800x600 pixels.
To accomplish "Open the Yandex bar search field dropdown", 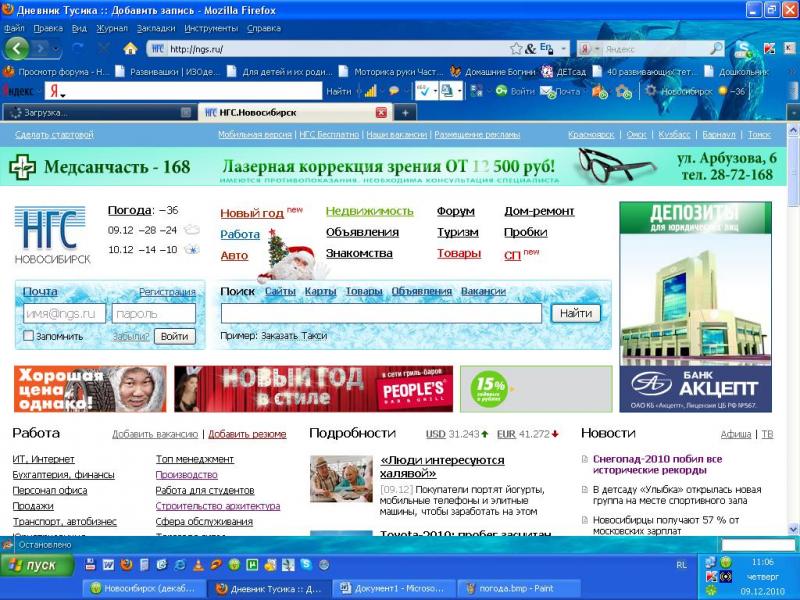I will coord(63,95).
